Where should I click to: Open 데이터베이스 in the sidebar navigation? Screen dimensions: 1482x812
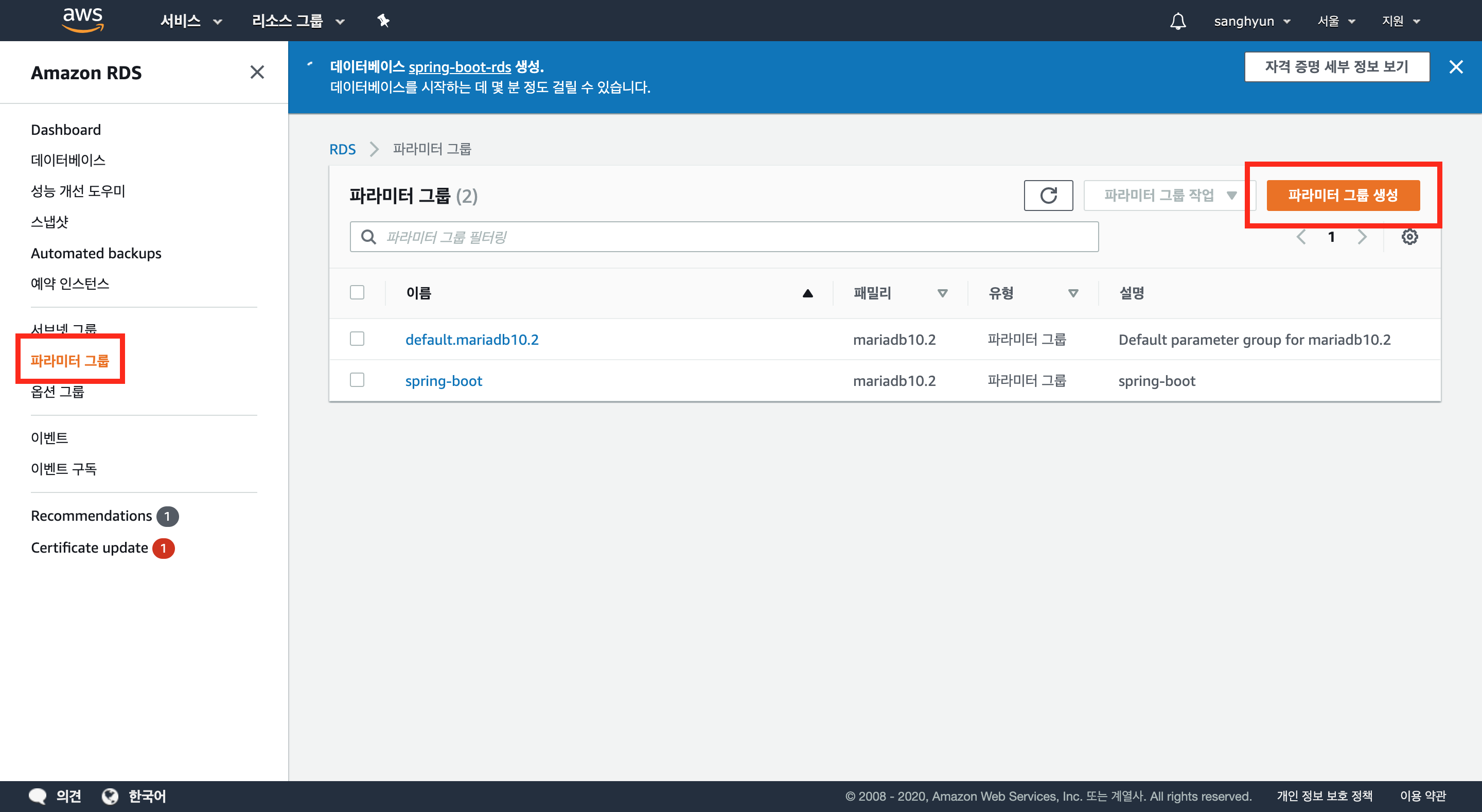[x=68, y=160]
